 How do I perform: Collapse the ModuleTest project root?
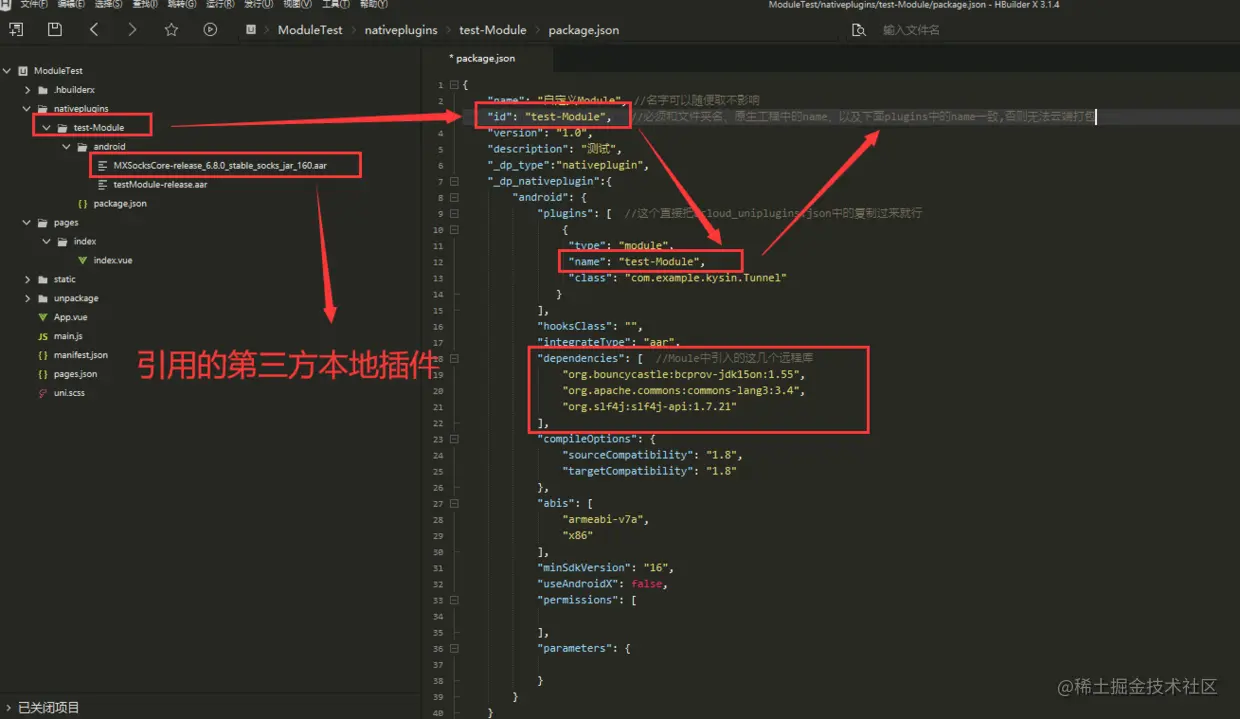click(8, 71)
